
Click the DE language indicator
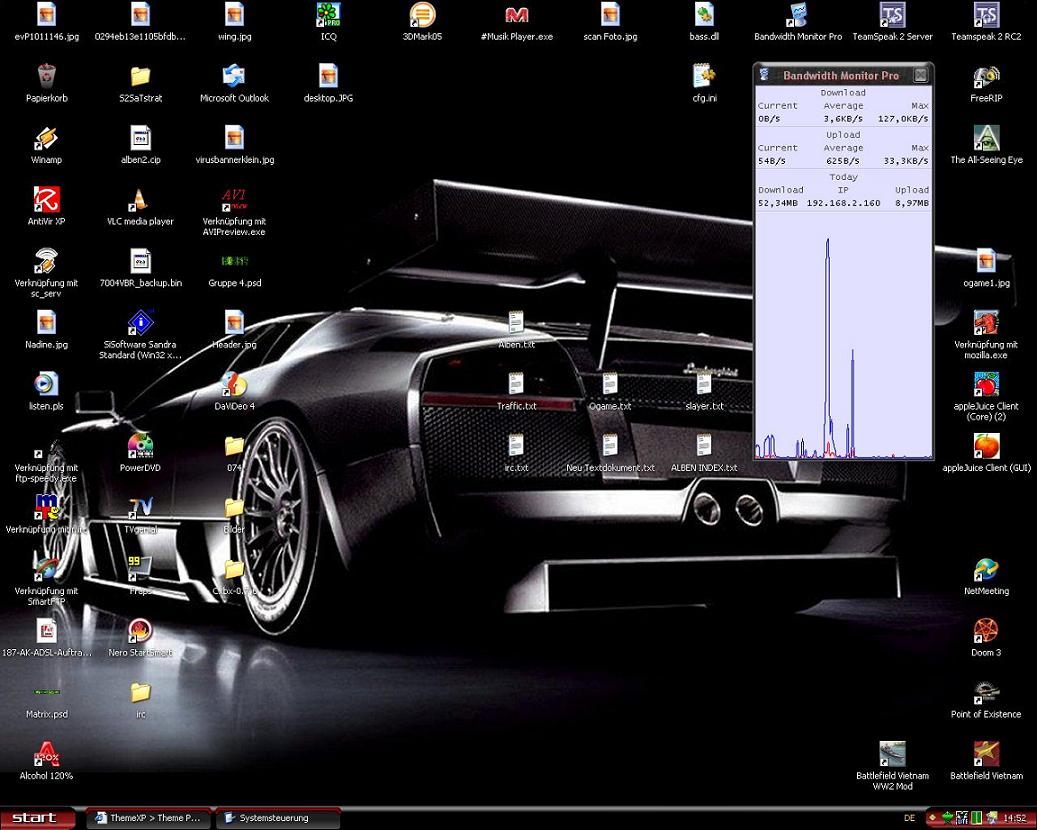pyautogui.click(x=909, y=818)
